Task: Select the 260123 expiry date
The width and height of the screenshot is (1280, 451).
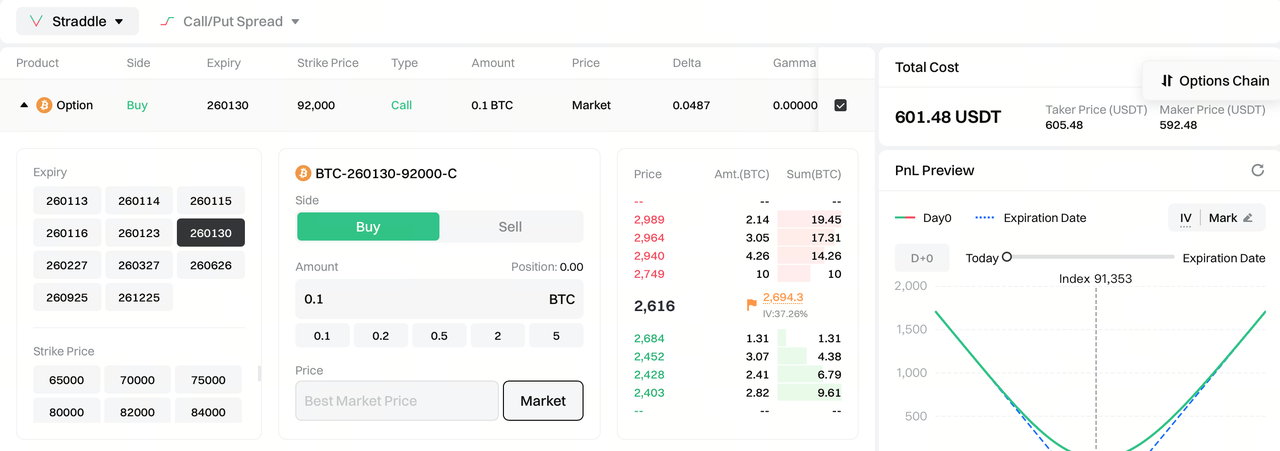Action: click(139, 233)
